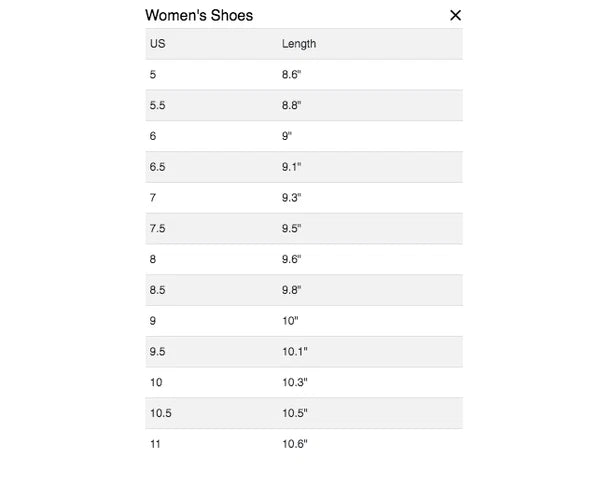The image size is (600, 486).
Task: Click the Length column header
Action: [x=299, y=44]
